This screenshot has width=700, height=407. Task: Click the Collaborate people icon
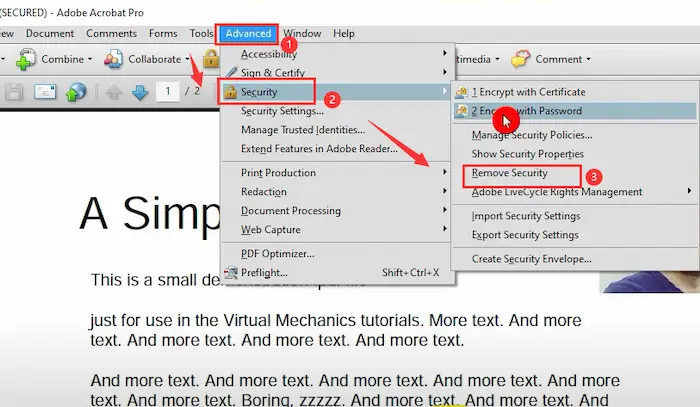point(113,59)
